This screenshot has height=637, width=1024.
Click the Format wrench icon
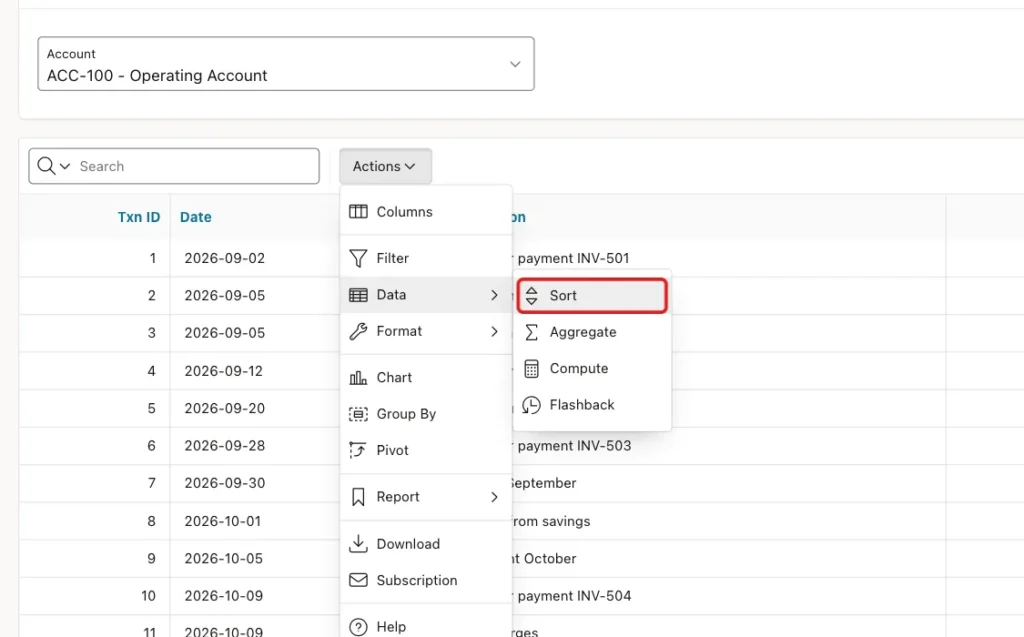pos(358,331)
